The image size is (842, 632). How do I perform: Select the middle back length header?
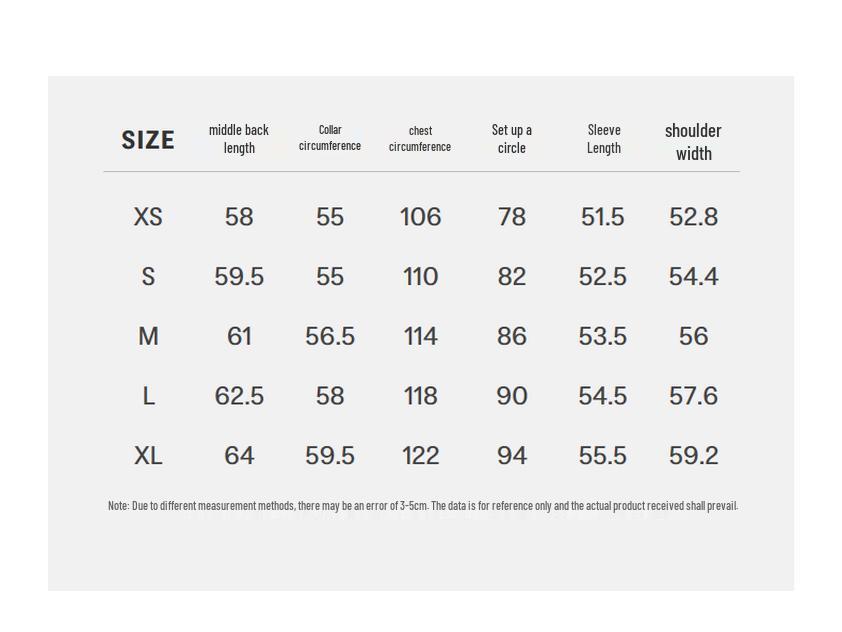point(239,139)
